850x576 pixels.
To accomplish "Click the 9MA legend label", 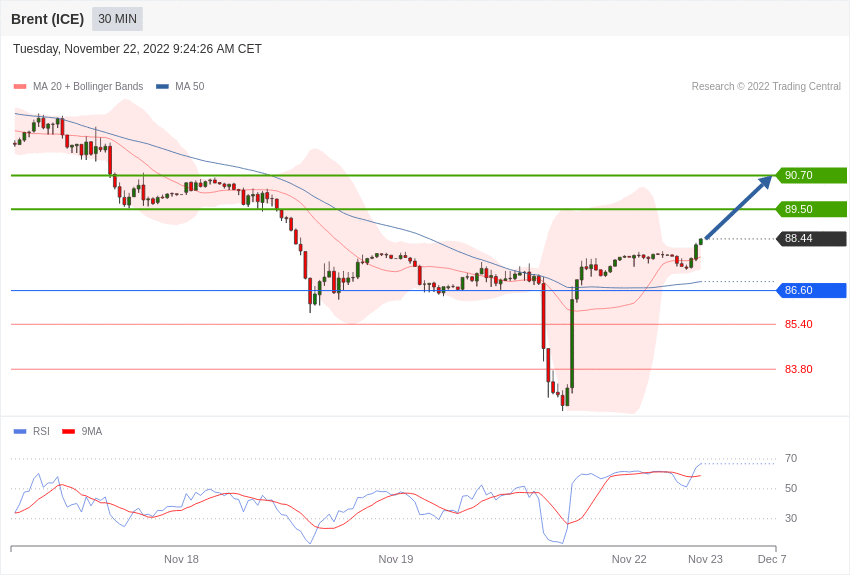I will (x=92, y=432).
